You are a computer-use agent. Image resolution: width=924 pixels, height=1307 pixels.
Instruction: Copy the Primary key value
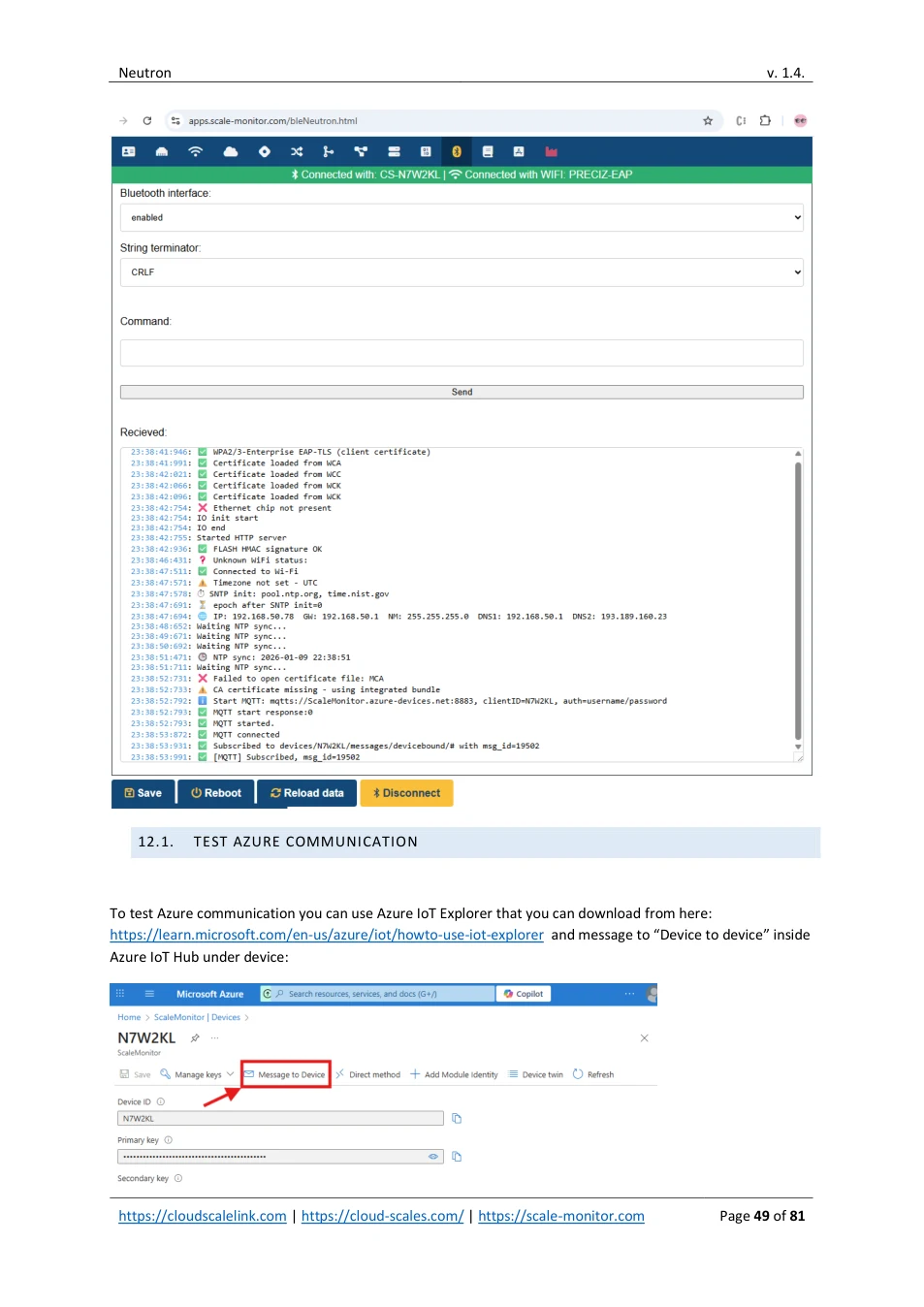tap(457, 1157)
